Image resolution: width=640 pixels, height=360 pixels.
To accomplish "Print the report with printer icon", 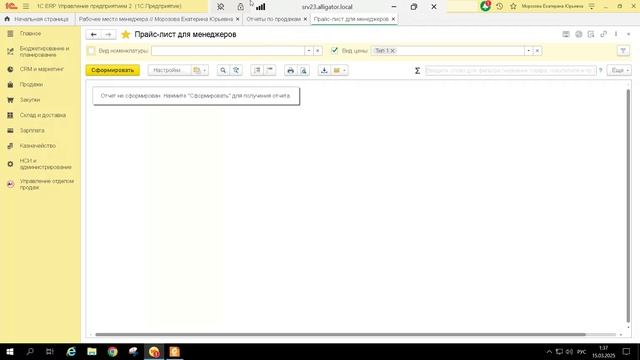I will pyautogui.click(x=290, y=70).
